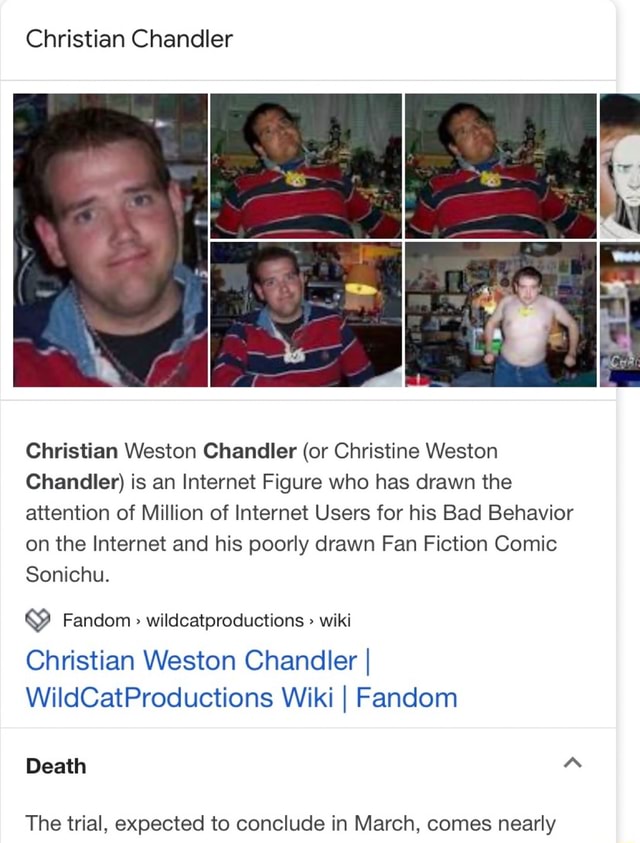Click the Sonichu description snippet paragraph
The height and width of the screenshot is (843, 640).
(299, 512)
